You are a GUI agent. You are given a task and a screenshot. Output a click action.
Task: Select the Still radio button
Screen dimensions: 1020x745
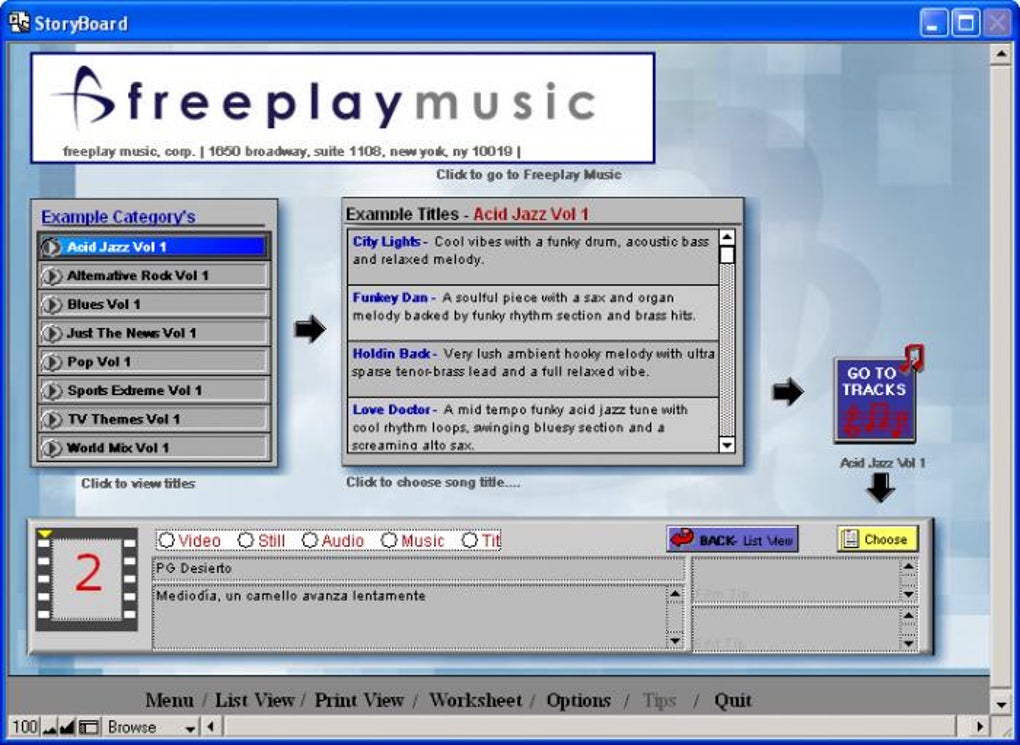point(245,541)
